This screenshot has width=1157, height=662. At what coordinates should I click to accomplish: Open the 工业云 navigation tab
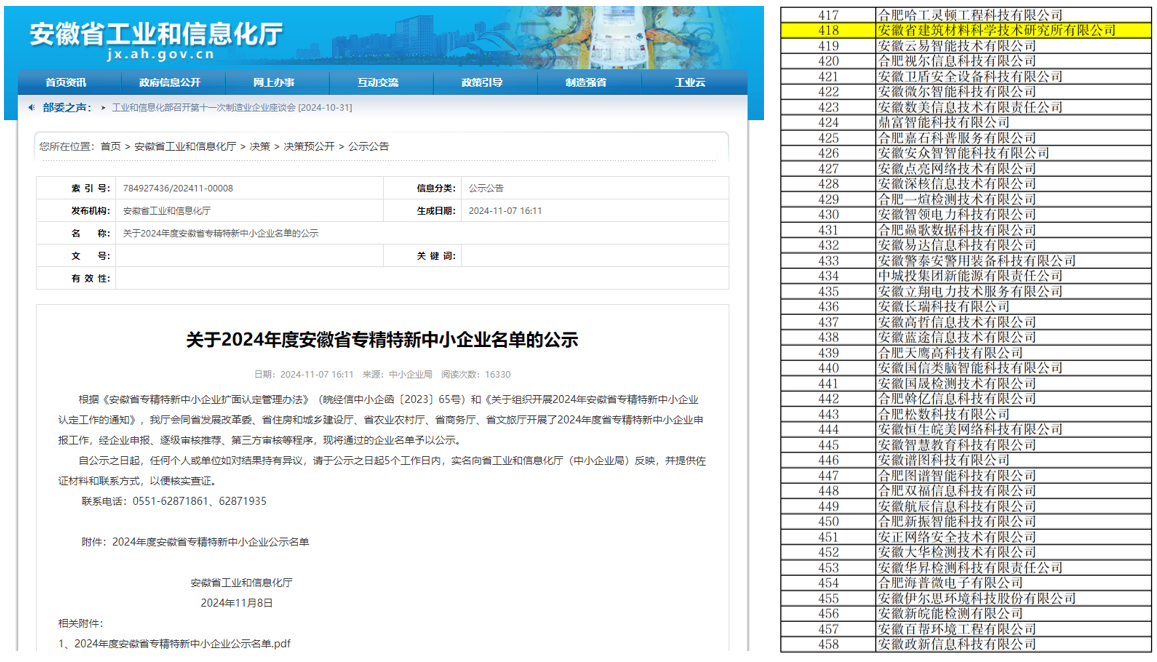(690, 83)
